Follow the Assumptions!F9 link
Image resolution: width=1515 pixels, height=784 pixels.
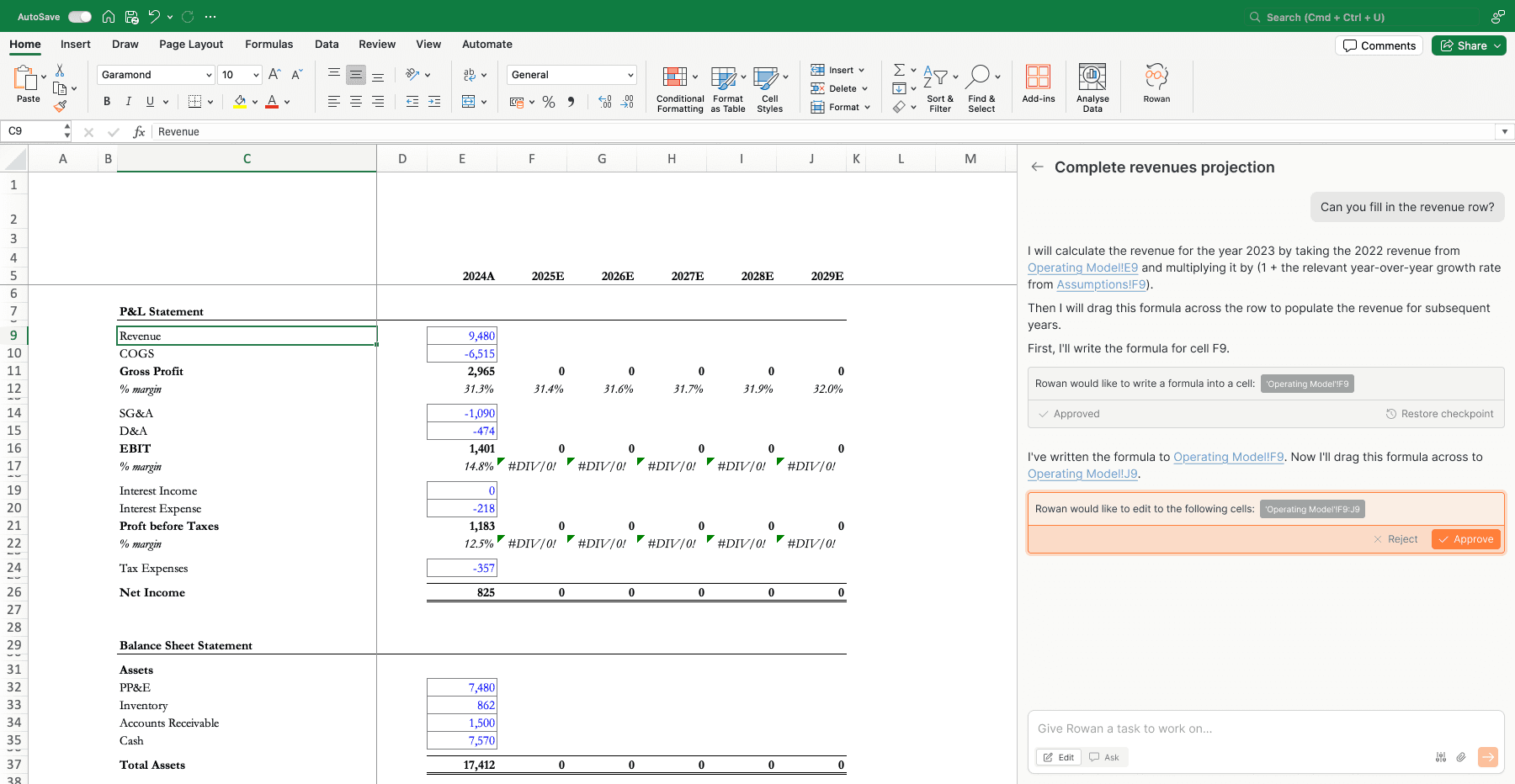tap(1101, 284)
